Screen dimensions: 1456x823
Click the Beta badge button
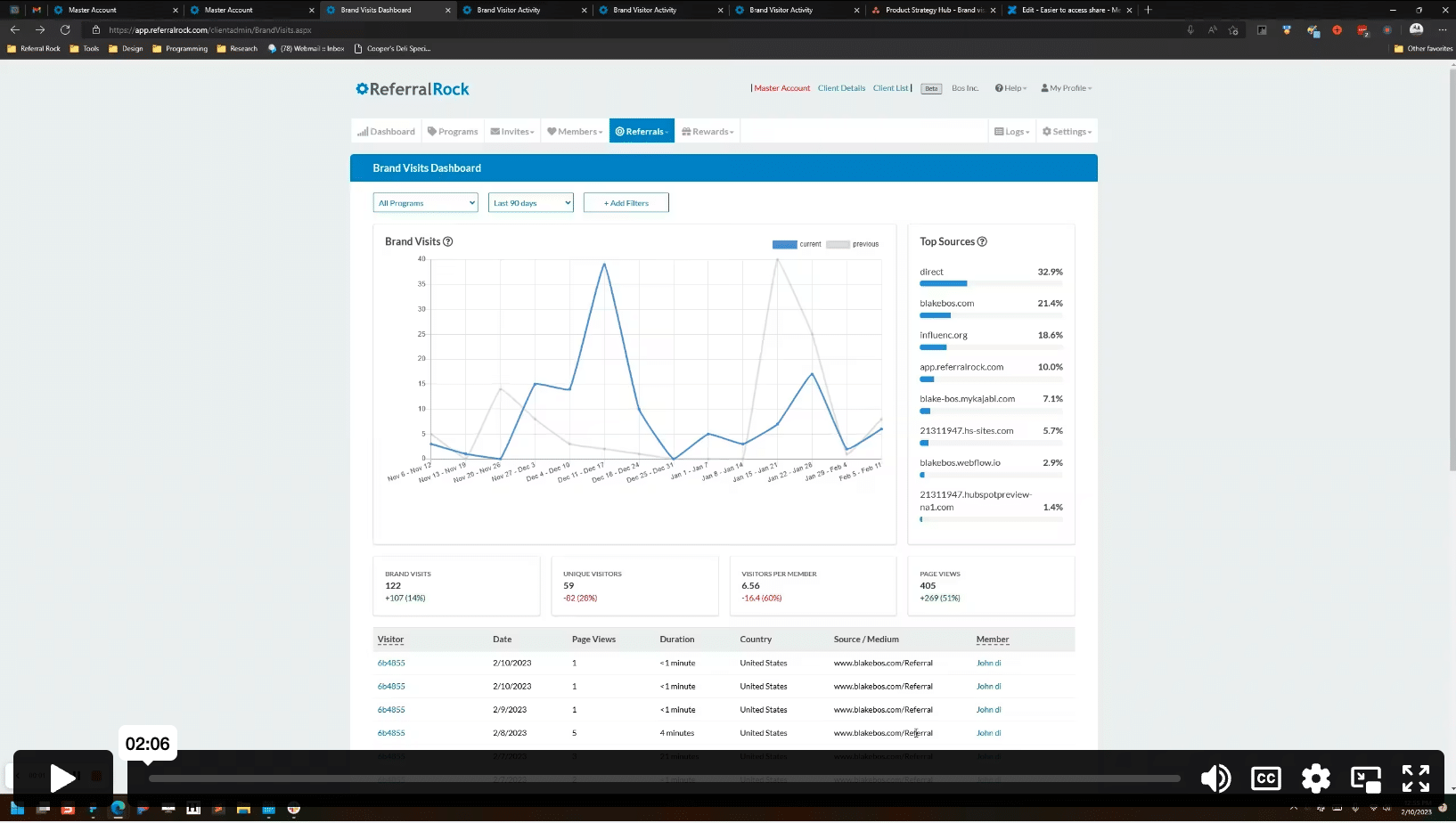[931, 88]
